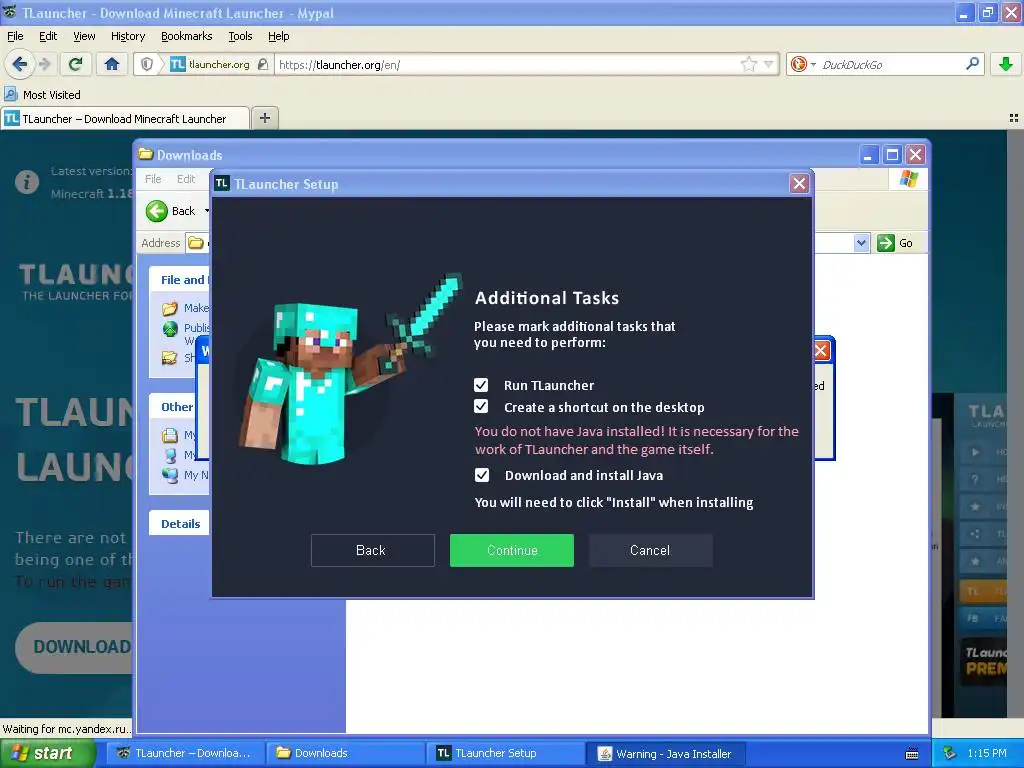The width and height of the screenshot is (1024, 768).
Task: Switch to TLauncher Setup taskbar button
Action: (507, 753)
